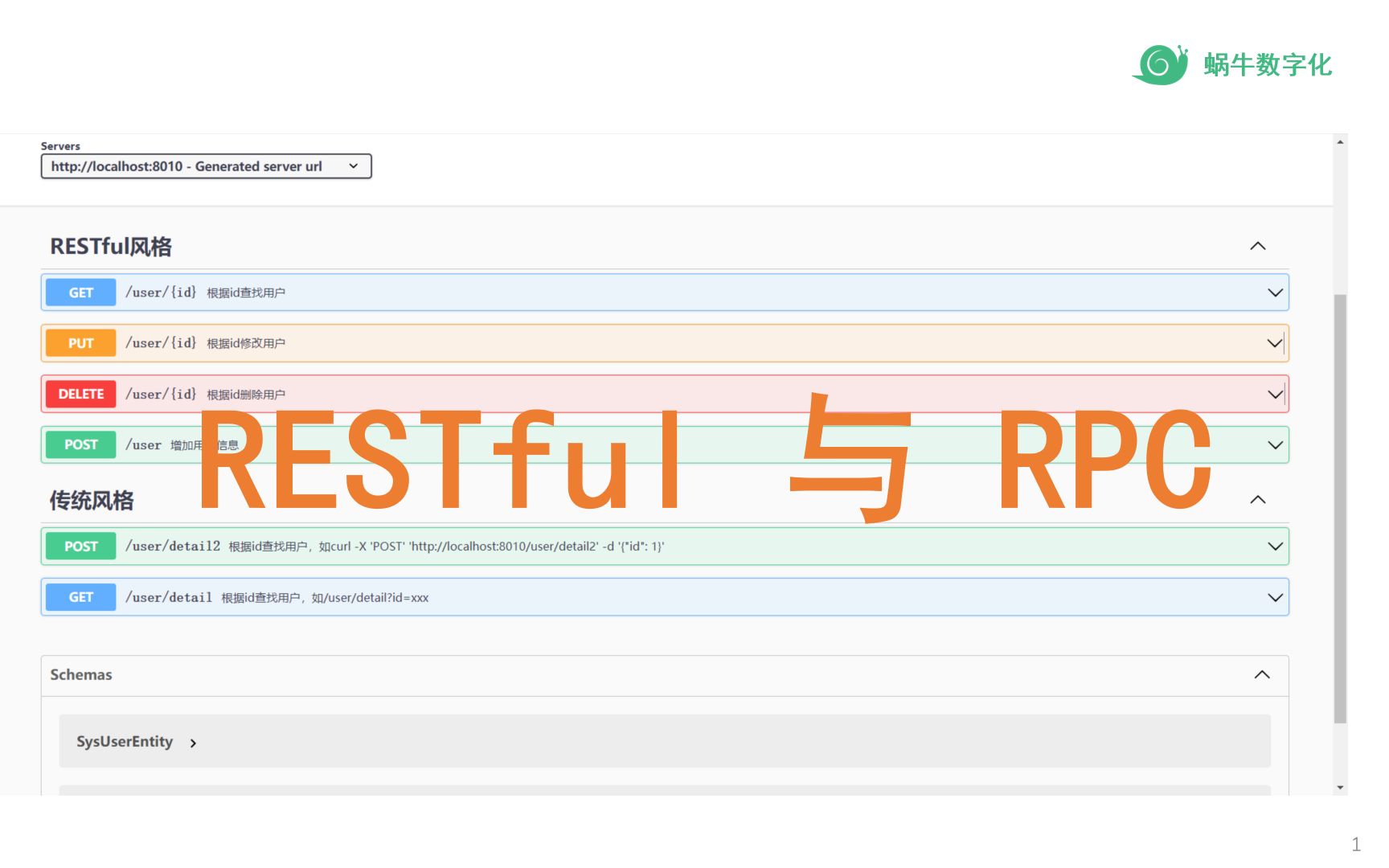This screenshot has width=1389, height=868.
Task: Click the green snail logo icon
Action: click(1161, 64)
